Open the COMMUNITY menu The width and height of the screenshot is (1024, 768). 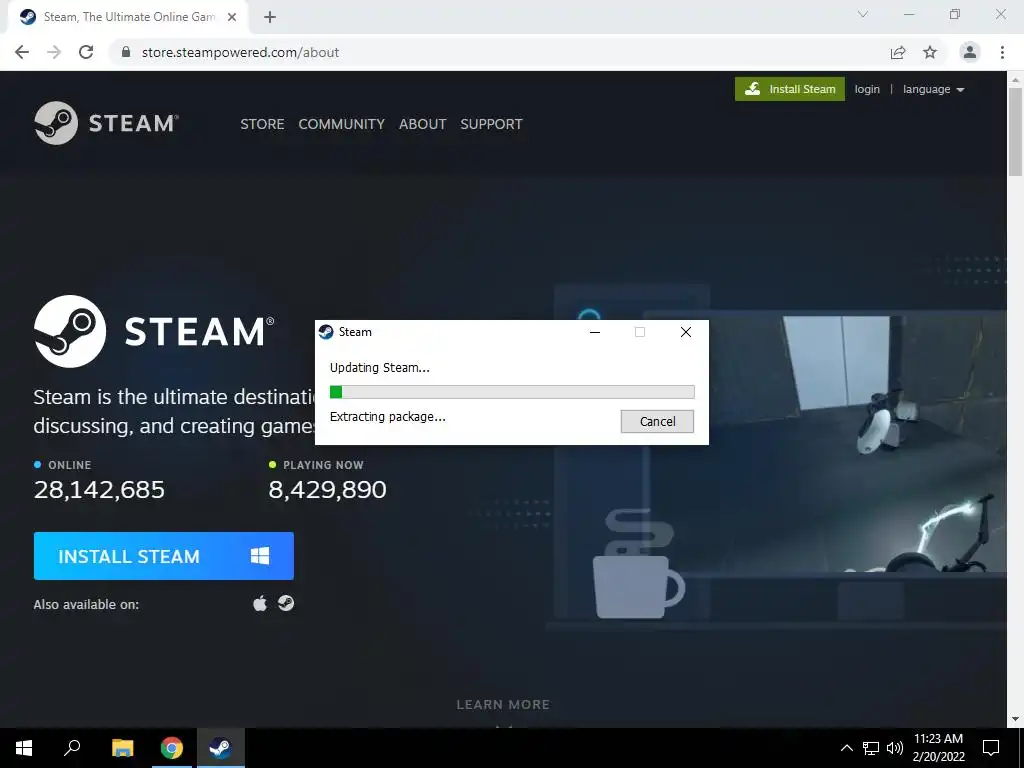pos(342,124)
